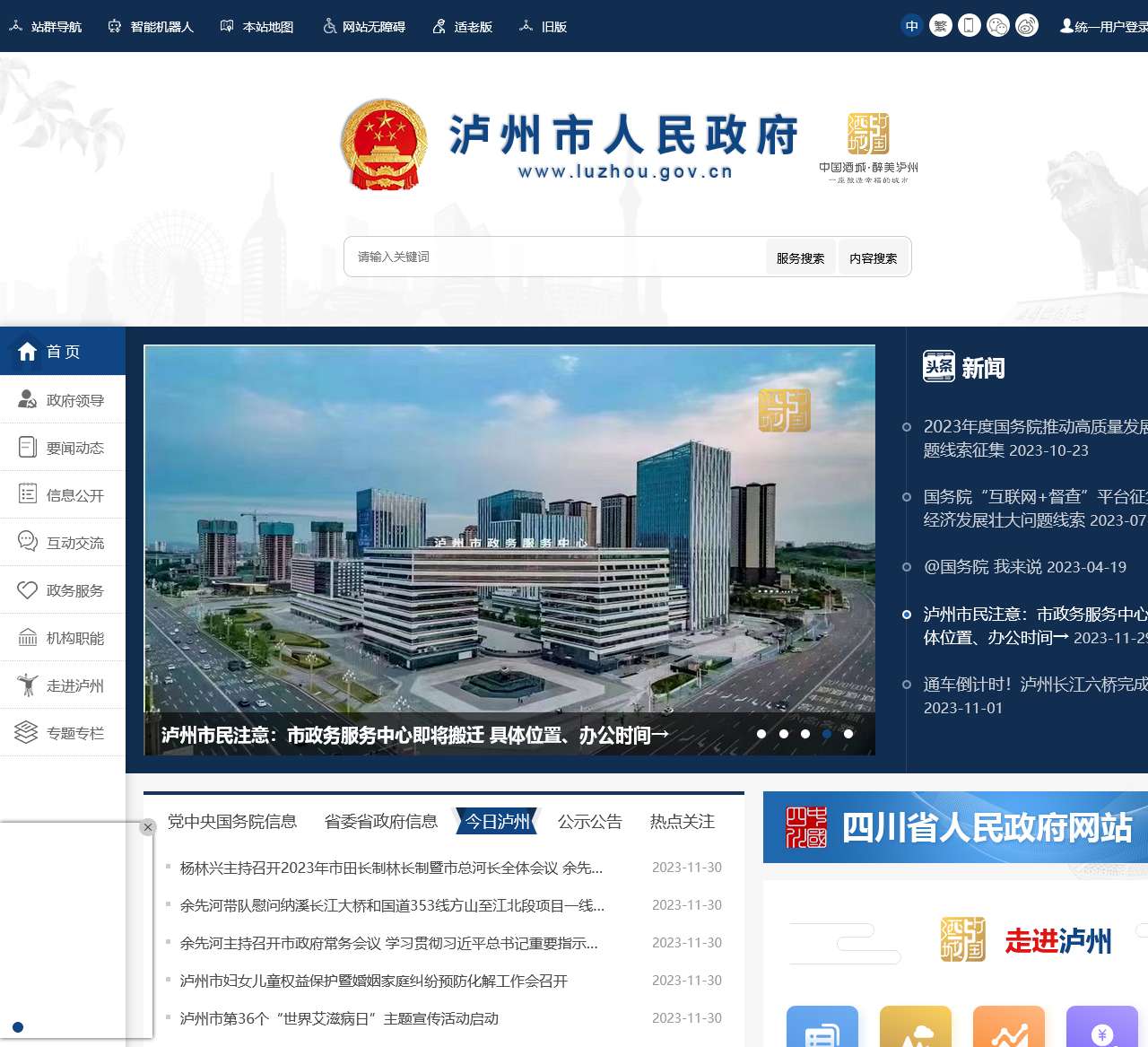Click inside the keyword search input field
This screenshot has height=1047, width=1148.
[x=556, y=257]
